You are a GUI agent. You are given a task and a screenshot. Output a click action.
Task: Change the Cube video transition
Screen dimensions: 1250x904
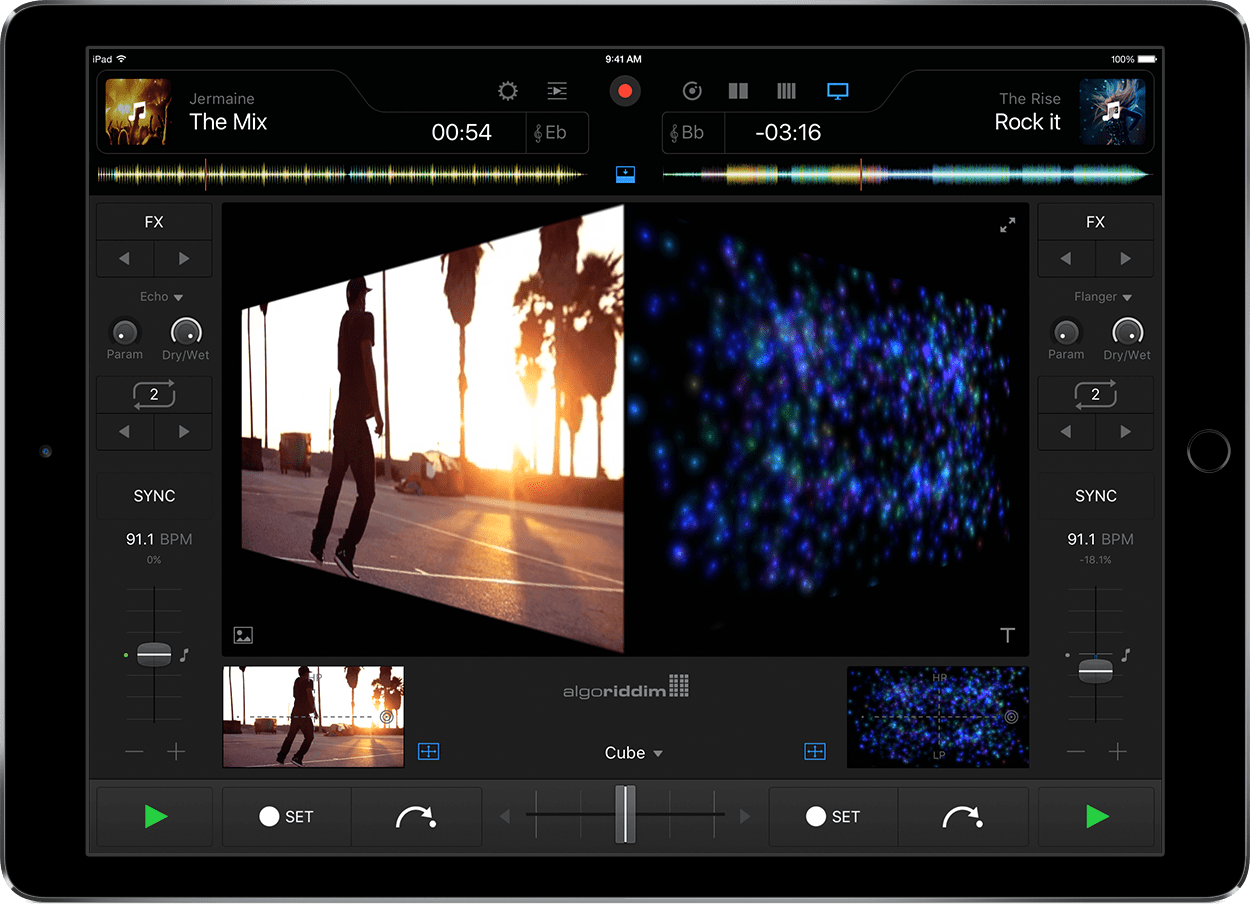[632, 753]
